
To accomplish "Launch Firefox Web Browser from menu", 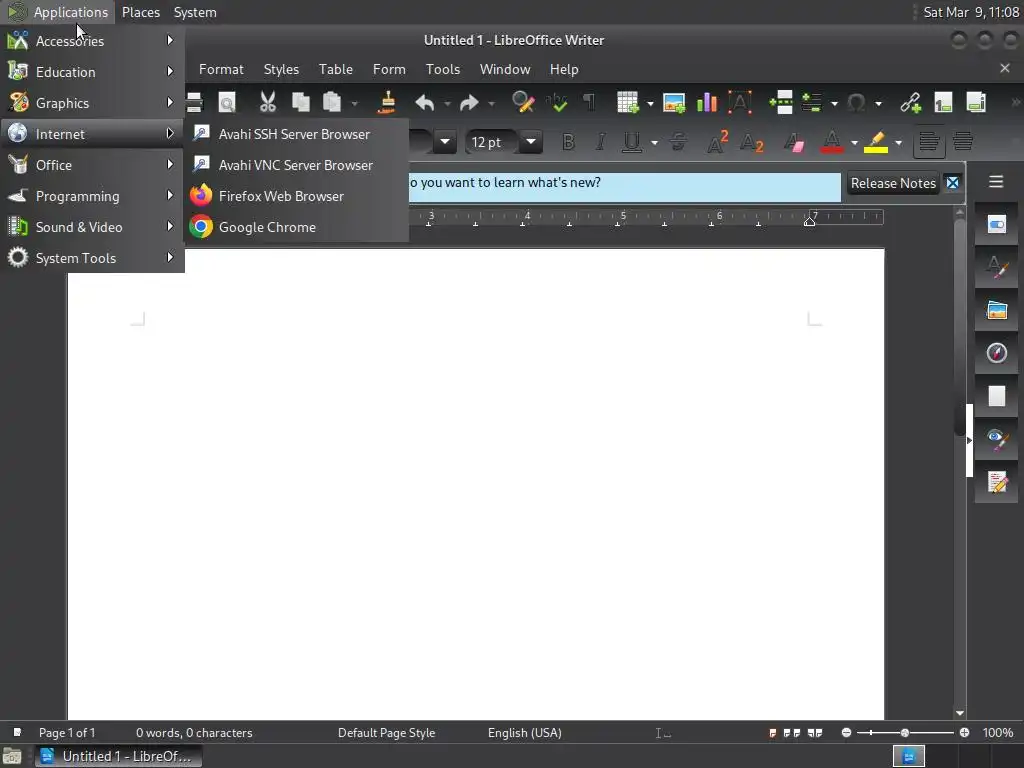I will tap(297, 196).
